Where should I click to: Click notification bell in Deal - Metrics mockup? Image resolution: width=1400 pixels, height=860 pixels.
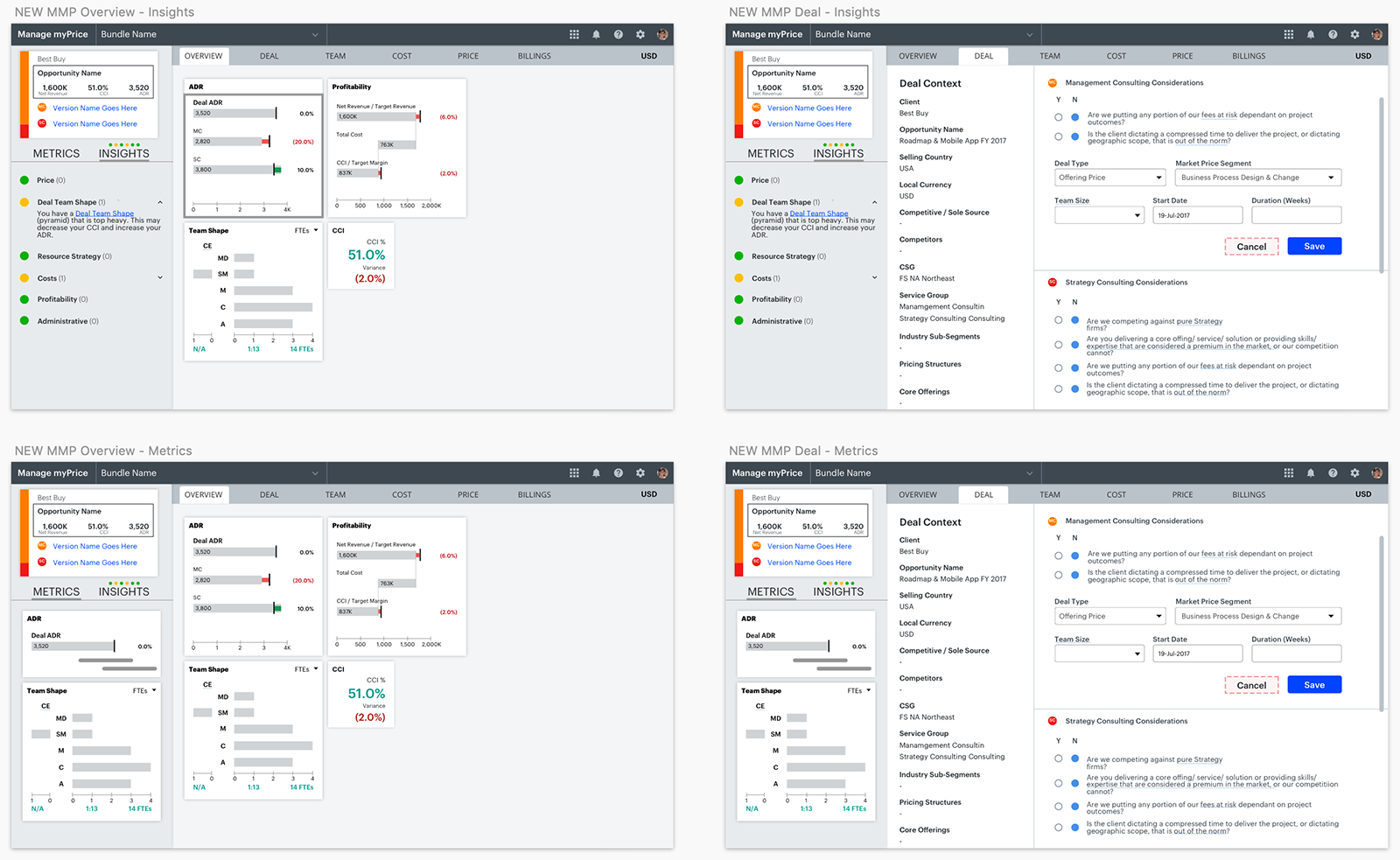tap(1311, 472)
